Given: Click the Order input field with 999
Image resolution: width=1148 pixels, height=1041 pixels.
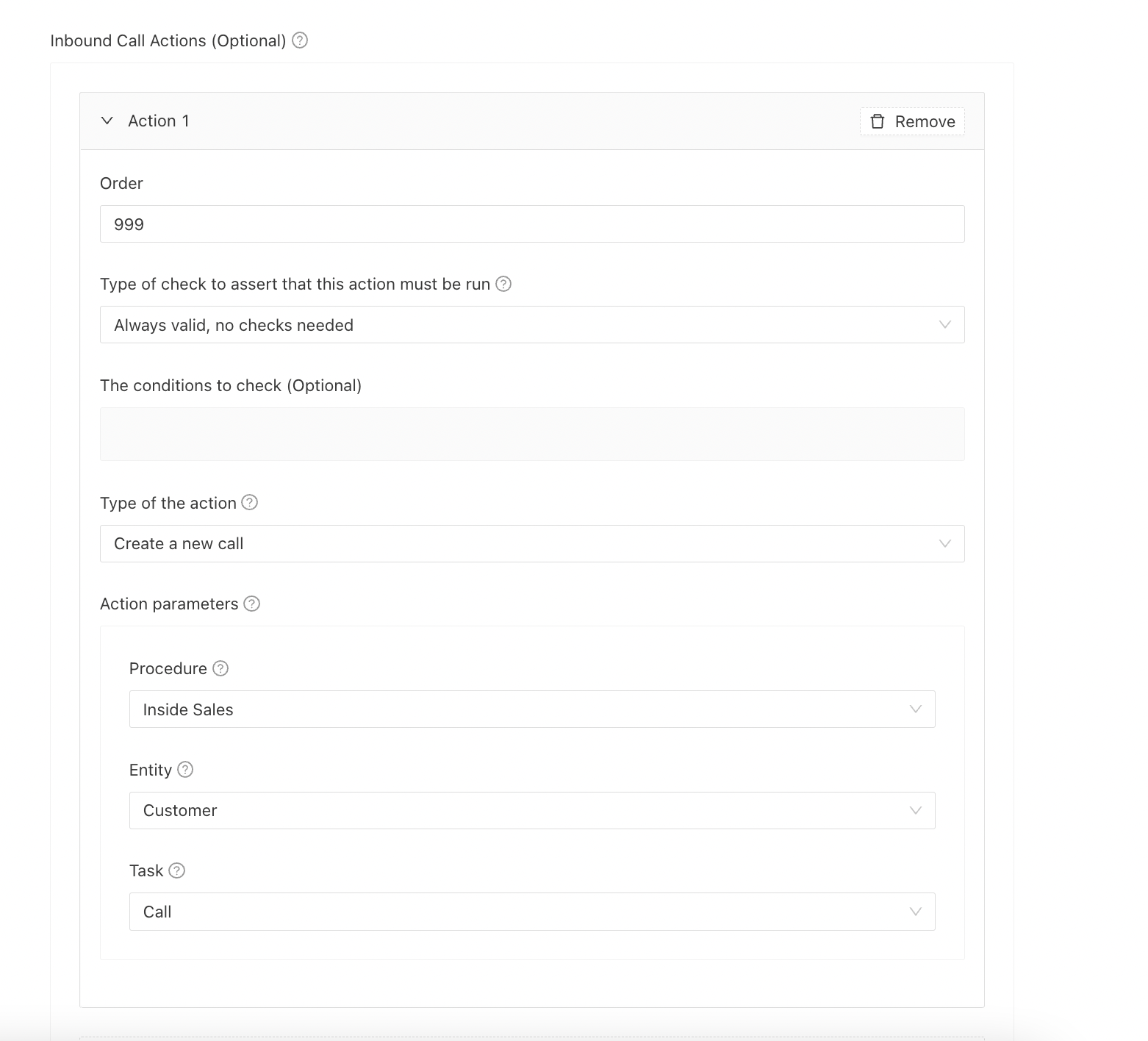Looking at the screenshot, I should click(x=531, y=224).
